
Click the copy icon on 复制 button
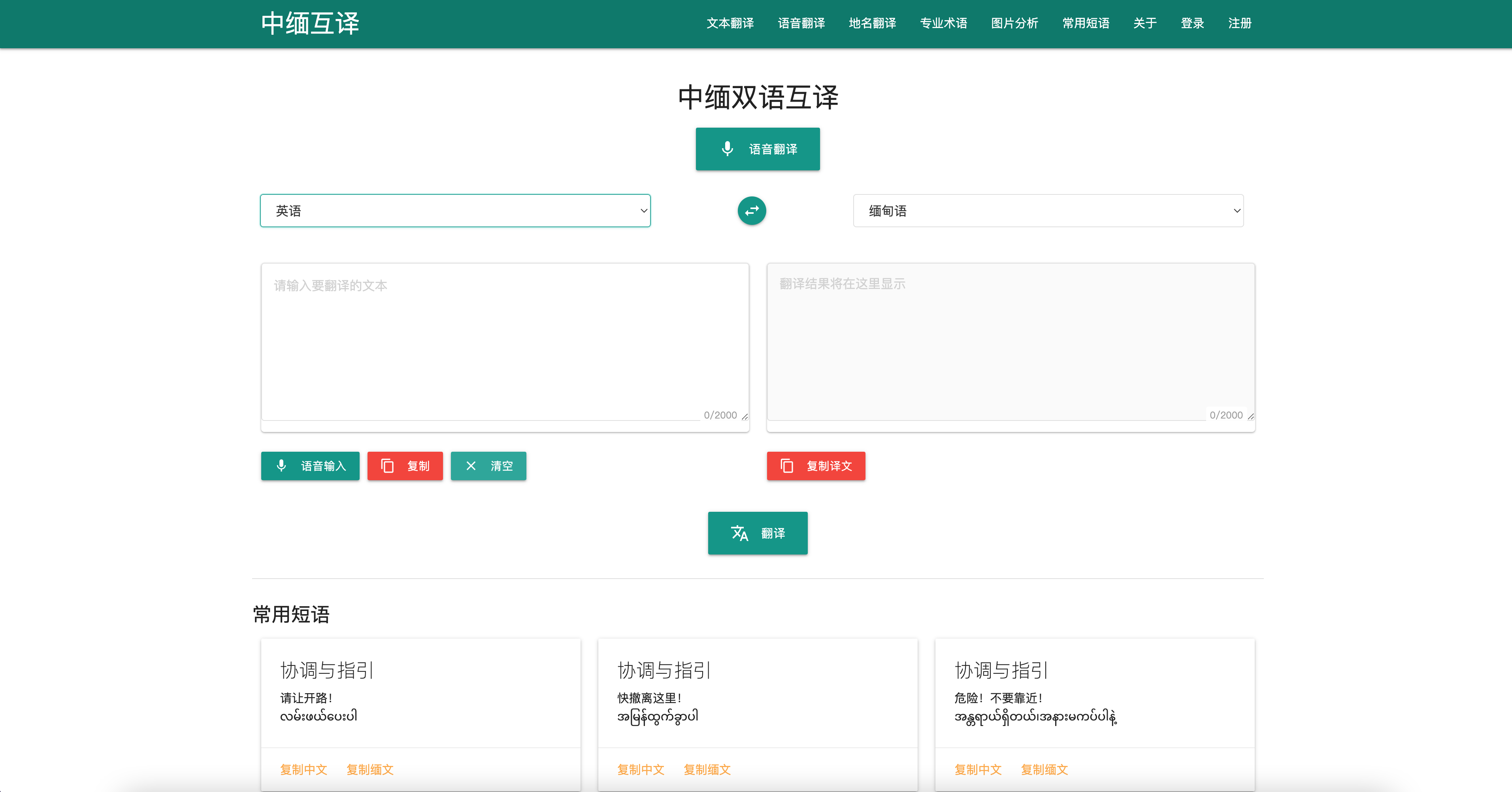point(387,466)
